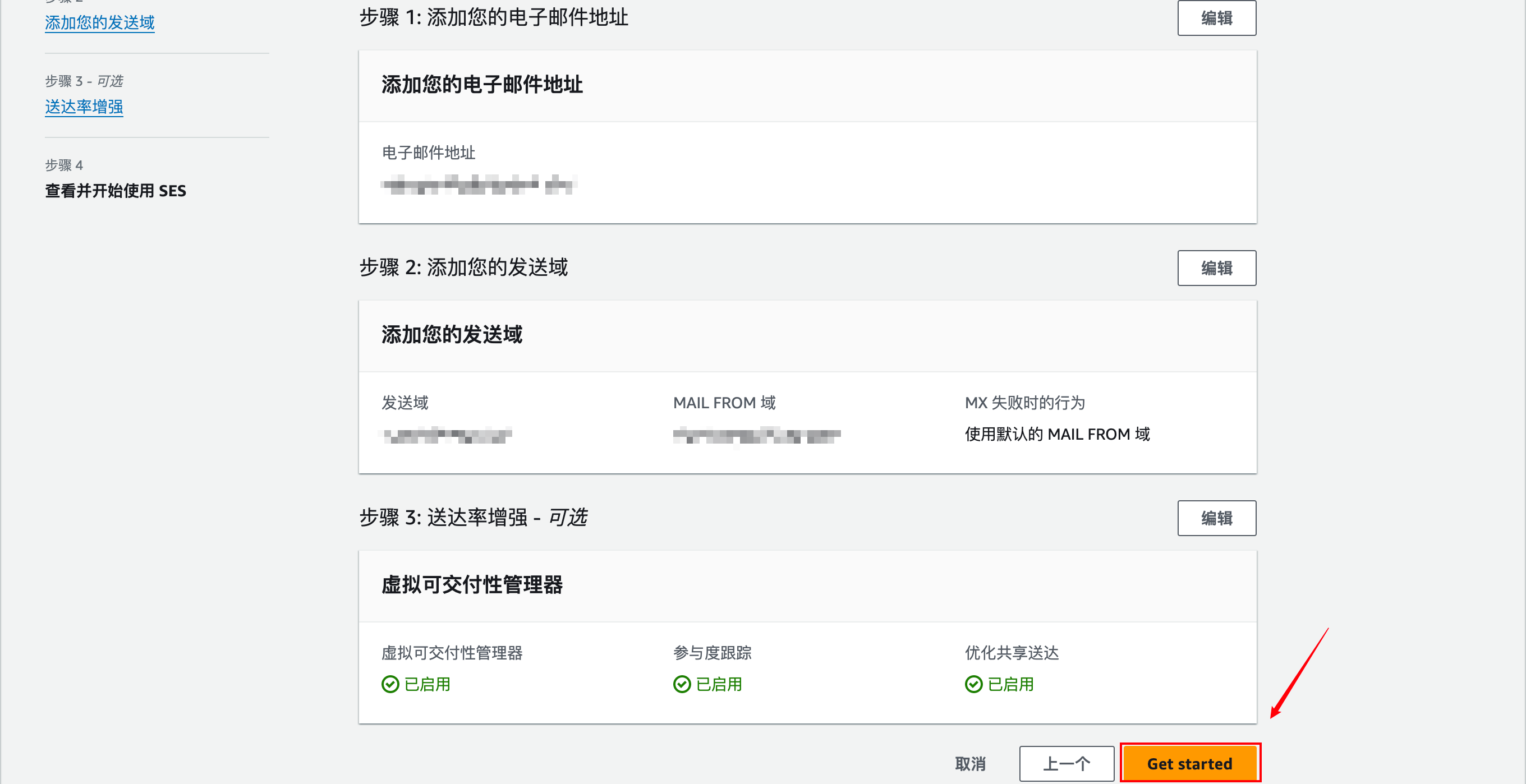Click 编辑 button for 步骤 1 email address

tap(1216, 18)
